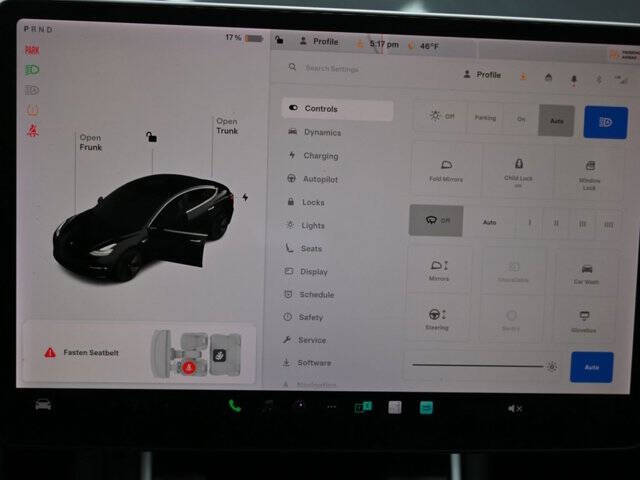
Task: Tap Open Trunk on car view
Action: 227,126
